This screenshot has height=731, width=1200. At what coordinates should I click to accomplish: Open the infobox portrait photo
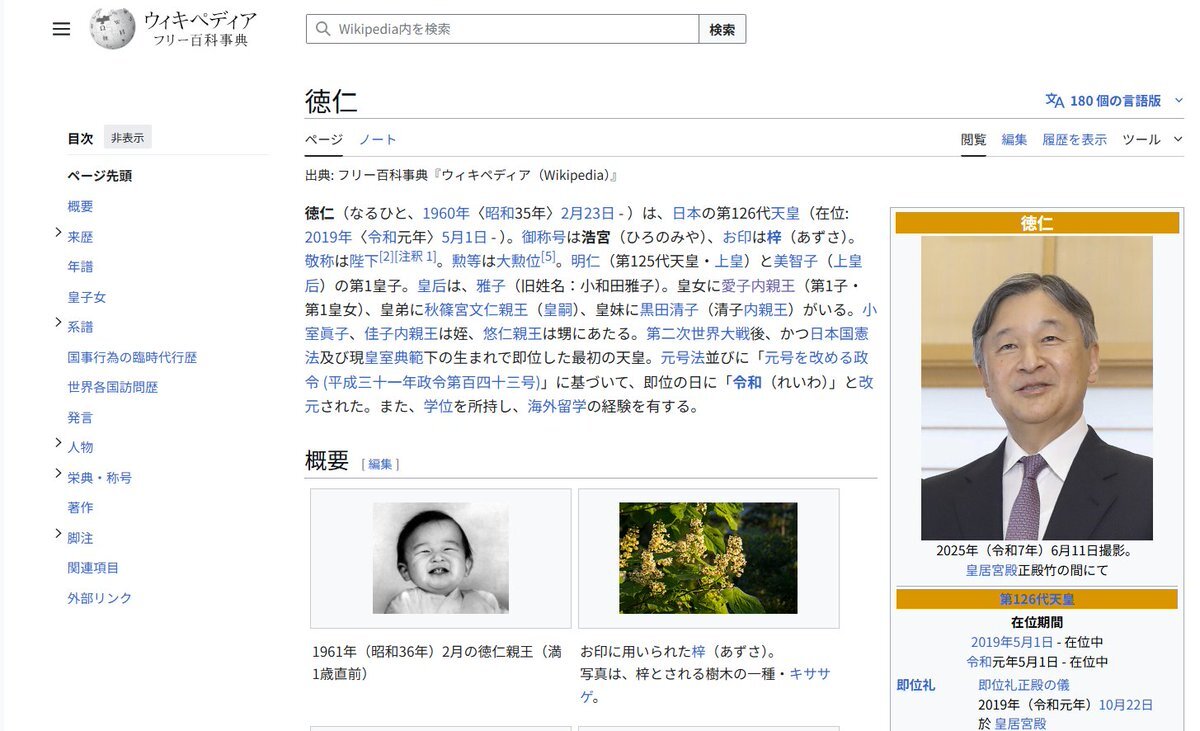(x=1037, y=388)
